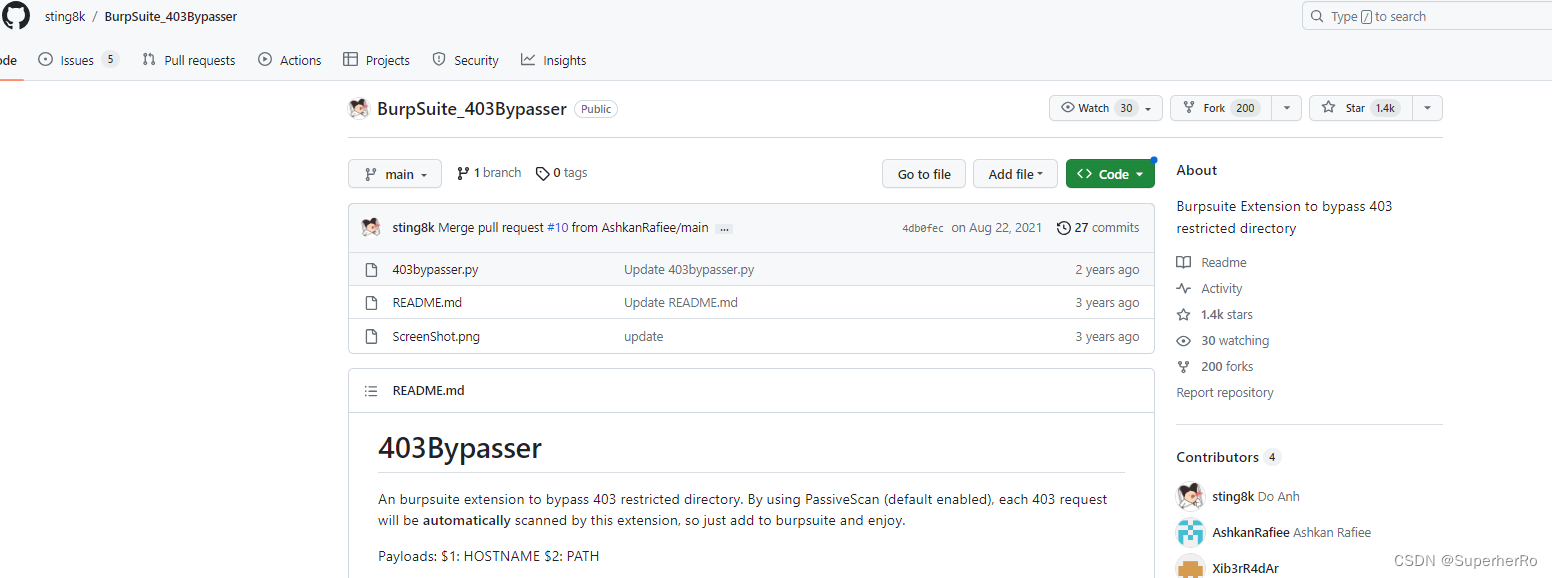Open the Add file dropdown
This screenshot has width=1552, height=578.
point(1015,174)
